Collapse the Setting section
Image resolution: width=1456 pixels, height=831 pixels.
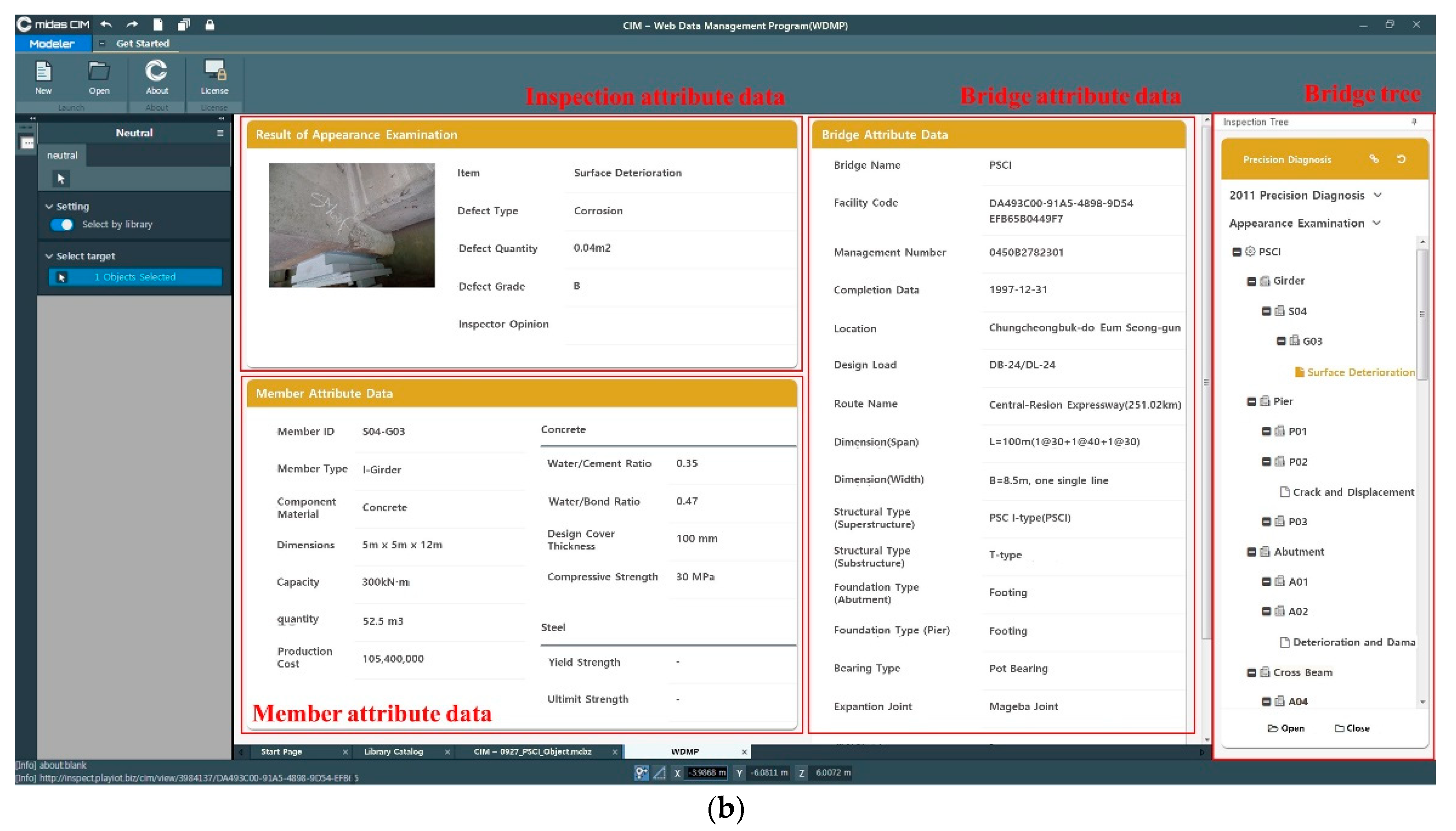(49, 206)
